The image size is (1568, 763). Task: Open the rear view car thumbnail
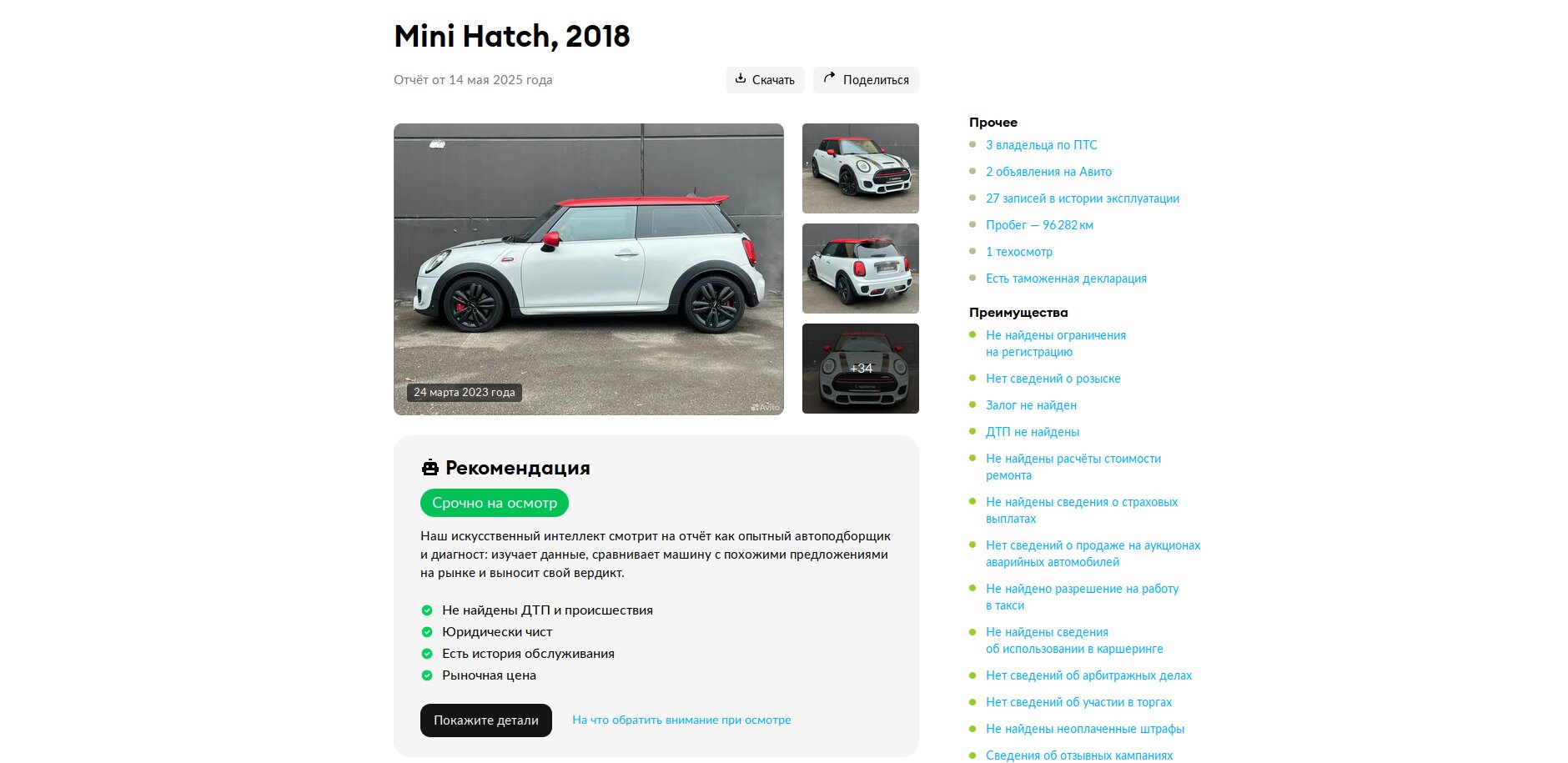(861, 269)
